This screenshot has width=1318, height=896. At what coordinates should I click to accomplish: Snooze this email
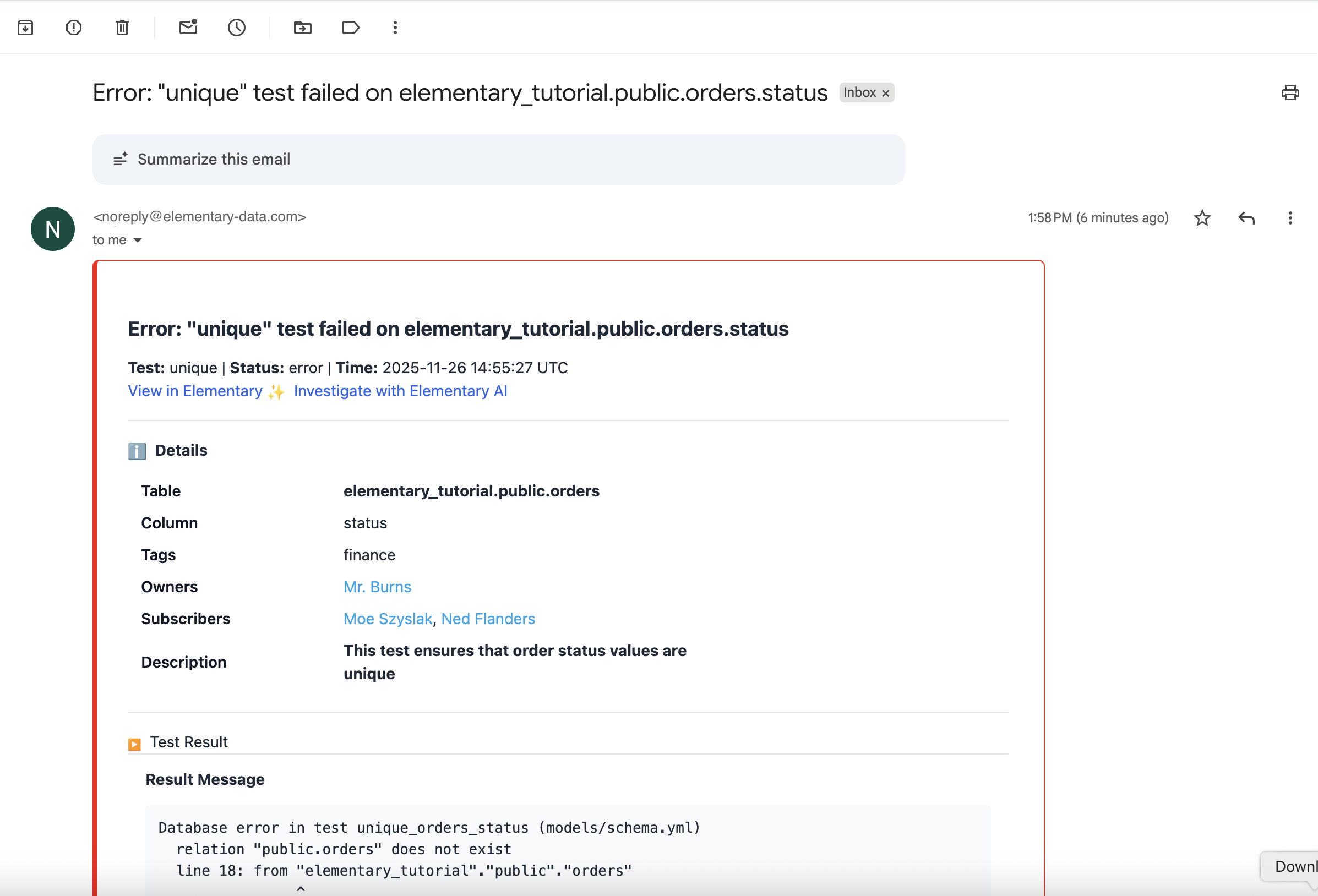coord(237,27)
